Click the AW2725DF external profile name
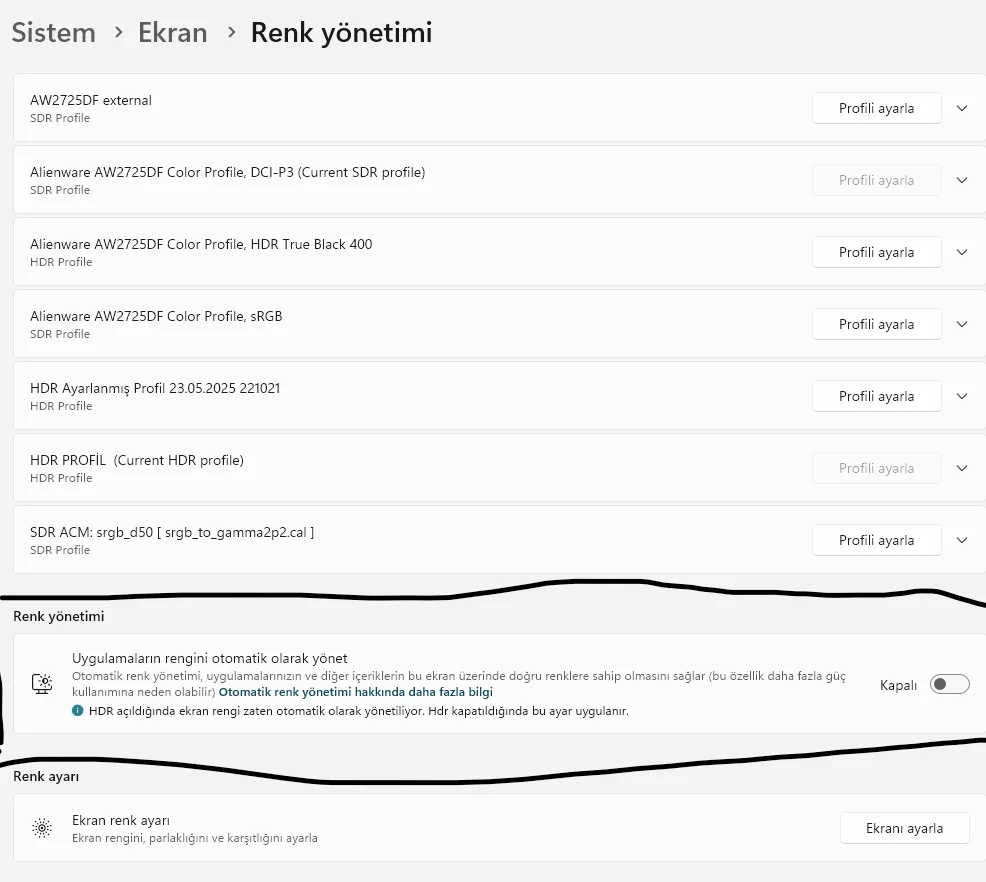 (91, 101)
